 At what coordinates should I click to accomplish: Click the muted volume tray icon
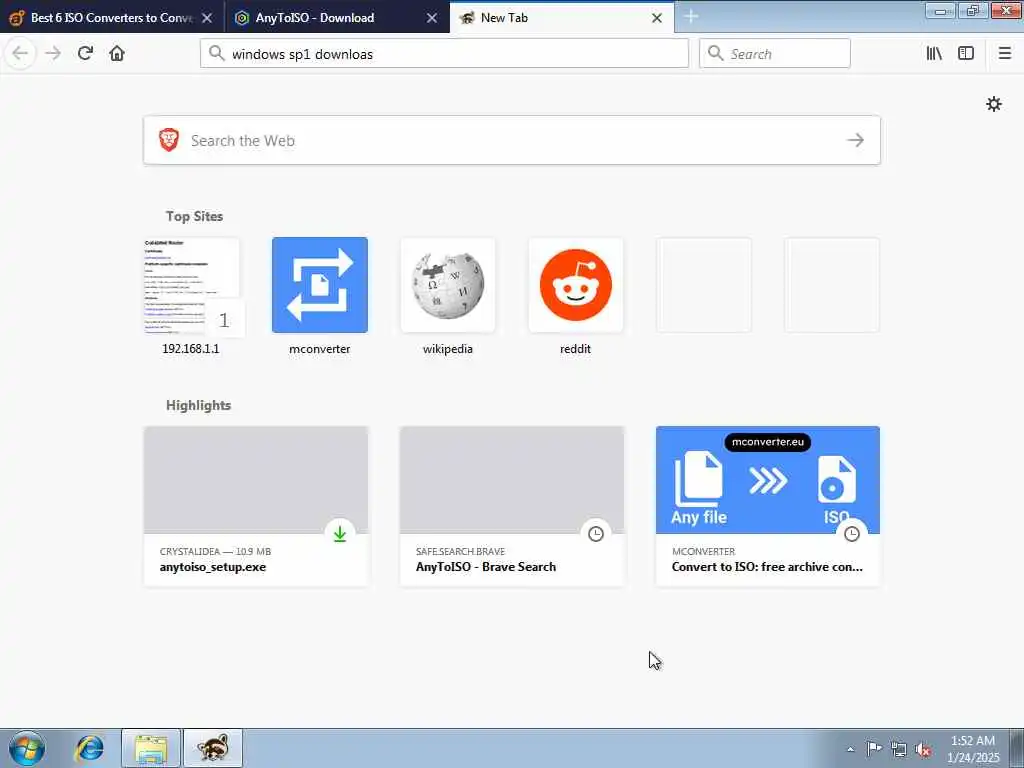click(923, 749)
